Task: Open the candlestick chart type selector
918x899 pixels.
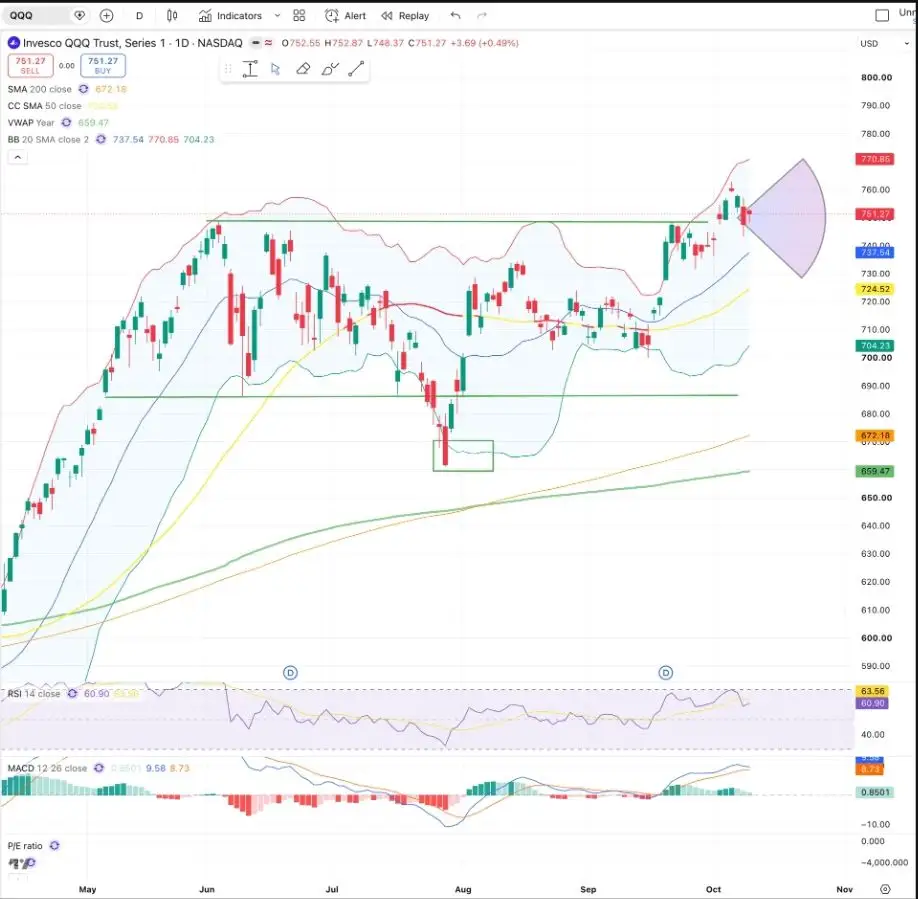Action: click(x=172, y=16)
